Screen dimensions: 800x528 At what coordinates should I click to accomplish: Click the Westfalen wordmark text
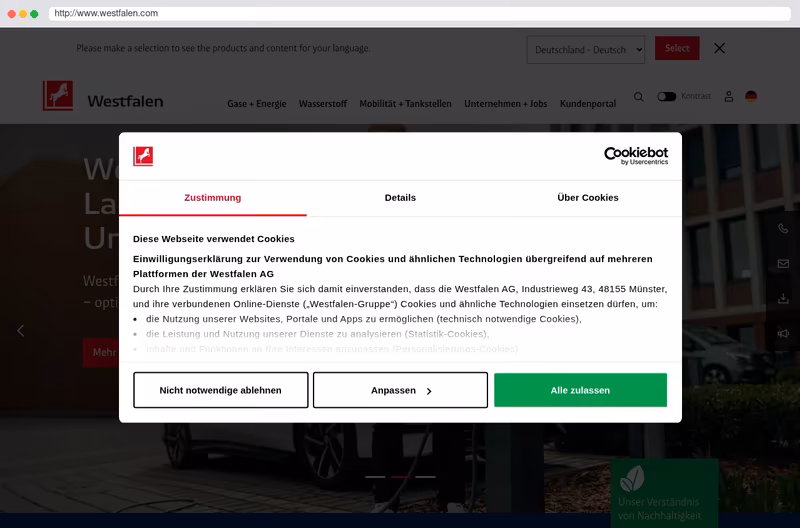(x=125, y=102)
